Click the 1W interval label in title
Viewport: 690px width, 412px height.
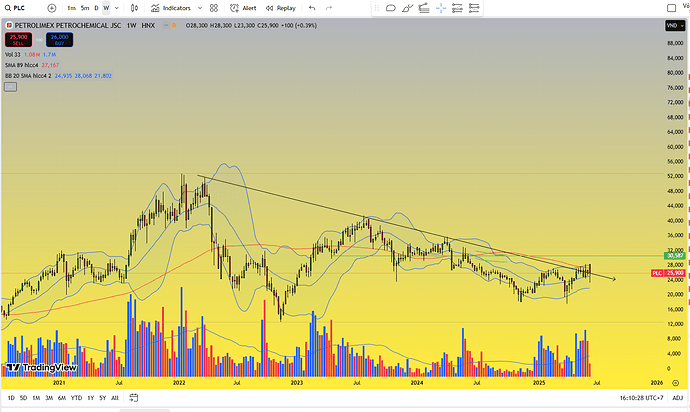(131, 26)
